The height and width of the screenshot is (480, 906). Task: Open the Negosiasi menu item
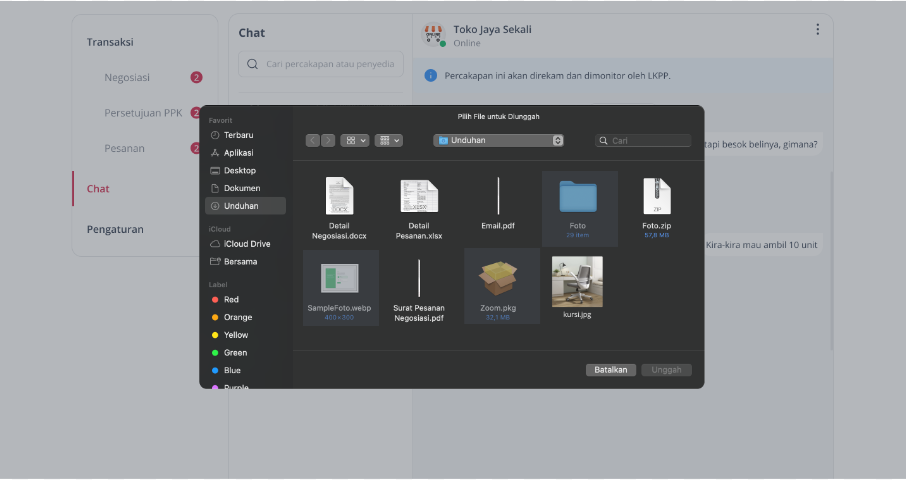tap(127, 77)
